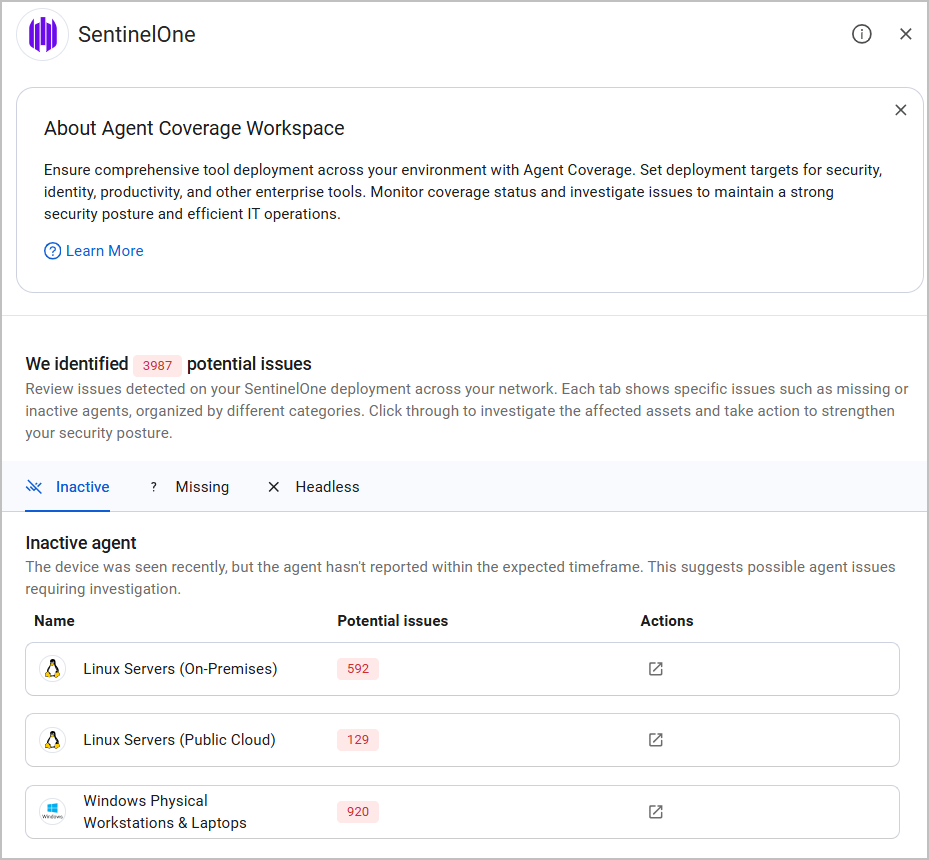Click the 129 issues badge
929x860 pixels.
point(358,740)
